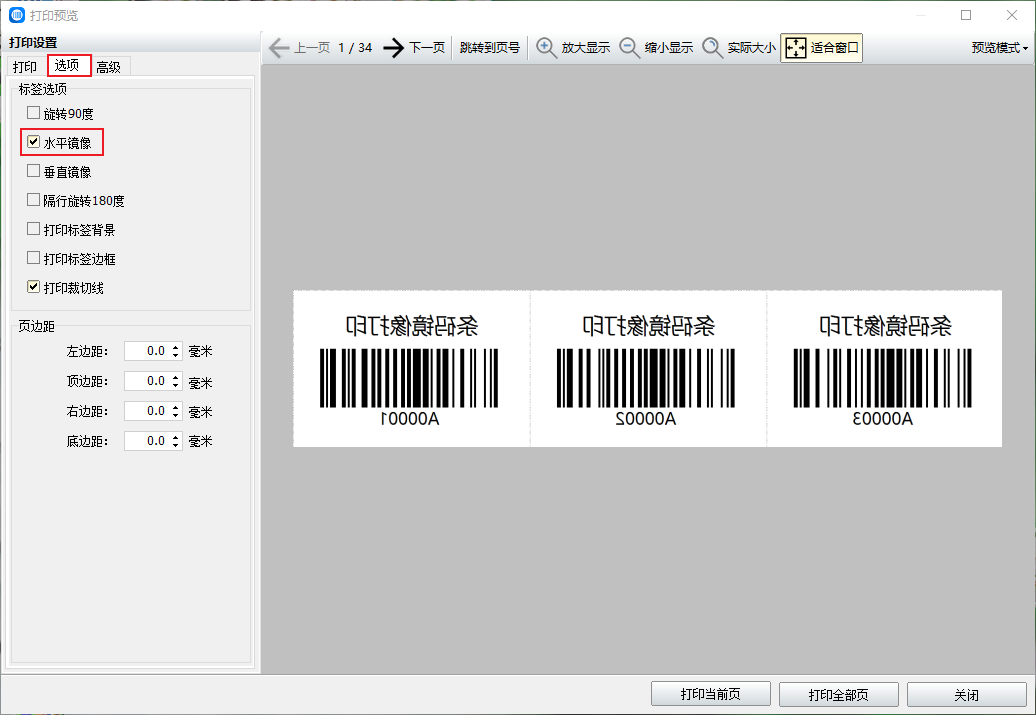Switch to the 打印 tab
The height and width of the screenshot is (715, 1036).
point(25,67)
